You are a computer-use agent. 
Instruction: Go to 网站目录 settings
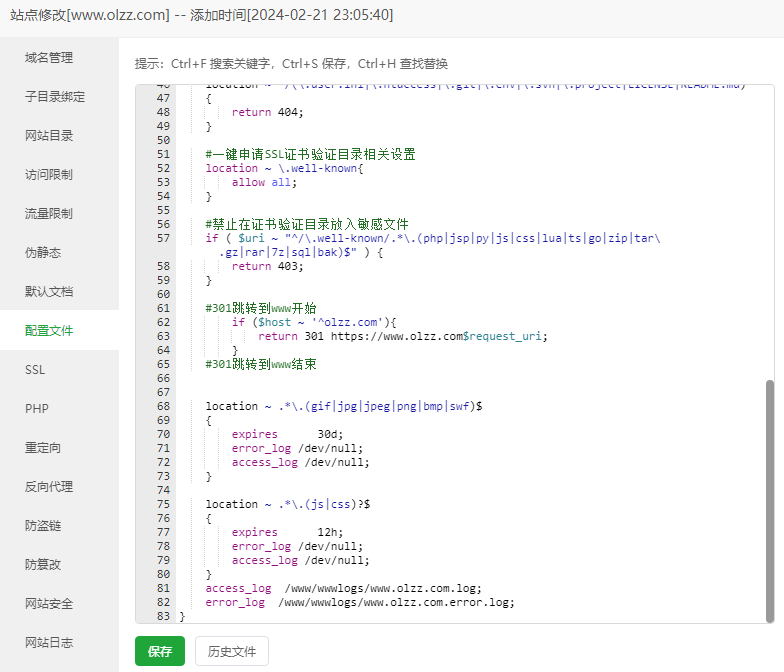[x=49, y=136]
